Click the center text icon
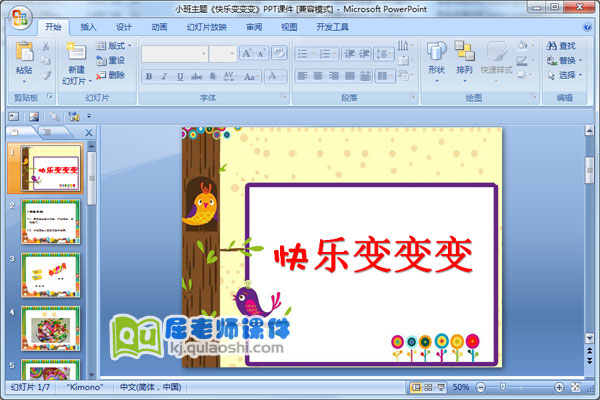The height and width of the screenshot is (400, 600). click(x=318, y=76)
